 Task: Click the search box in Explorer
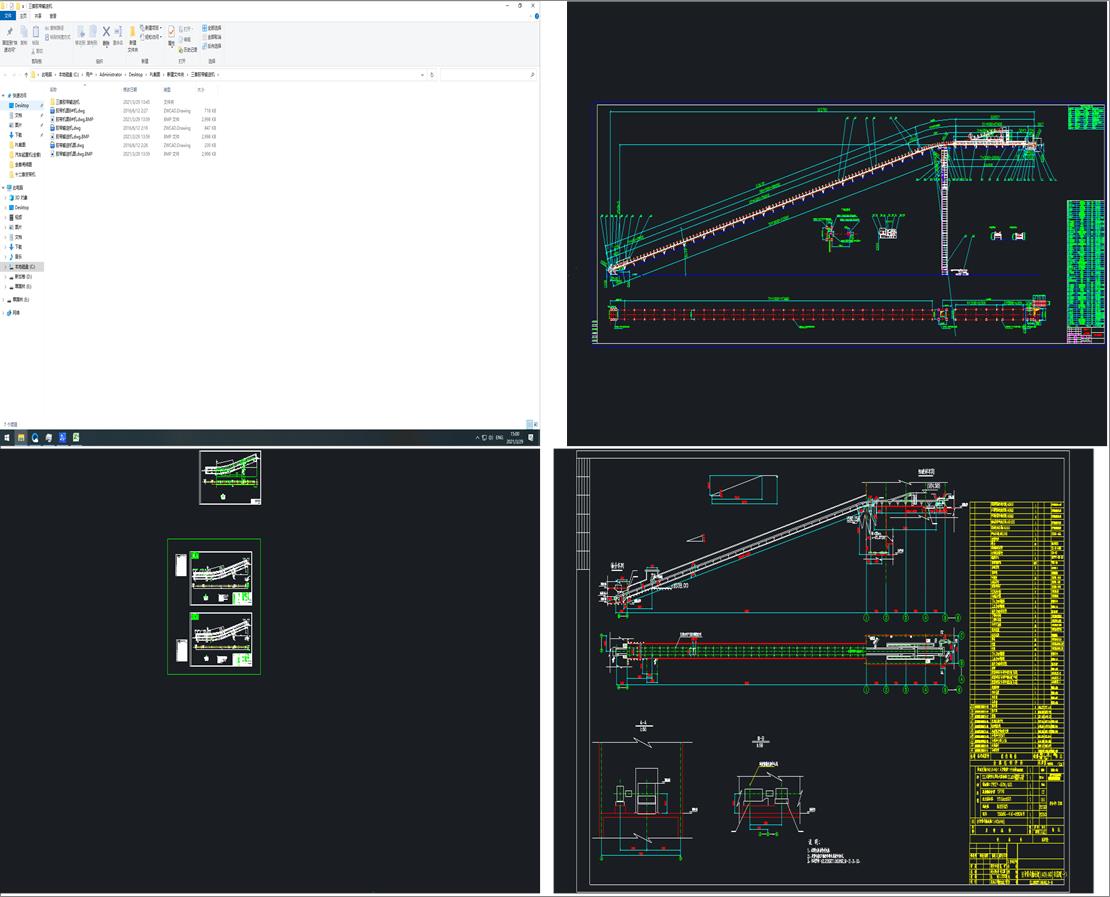pyautogui.click(x=488, y=74)
